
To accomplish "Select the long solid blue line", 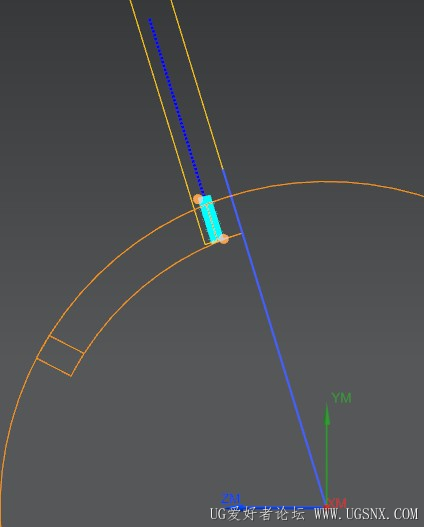I will pos(274,337).
